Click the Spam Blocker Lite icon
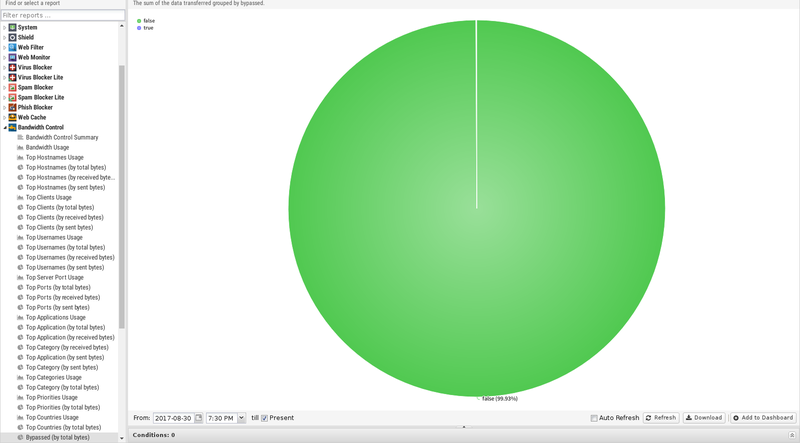This screenshot has height=443, width=800. click(12, 97)
